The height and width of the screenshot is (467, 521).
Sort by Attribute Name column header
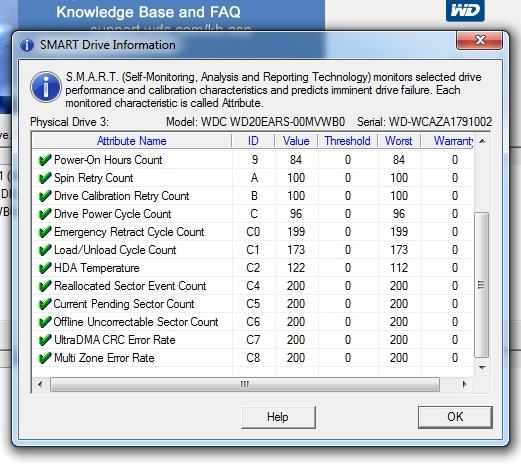[132, 141]
